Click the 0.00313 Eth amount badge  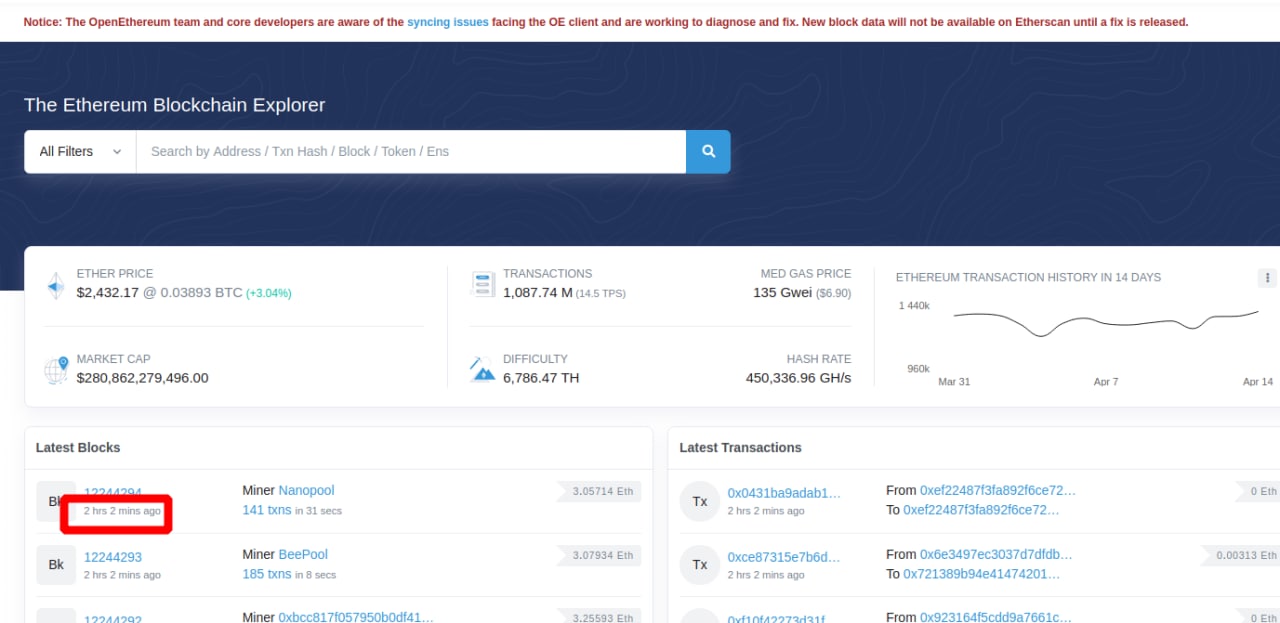coord(1240,555)
